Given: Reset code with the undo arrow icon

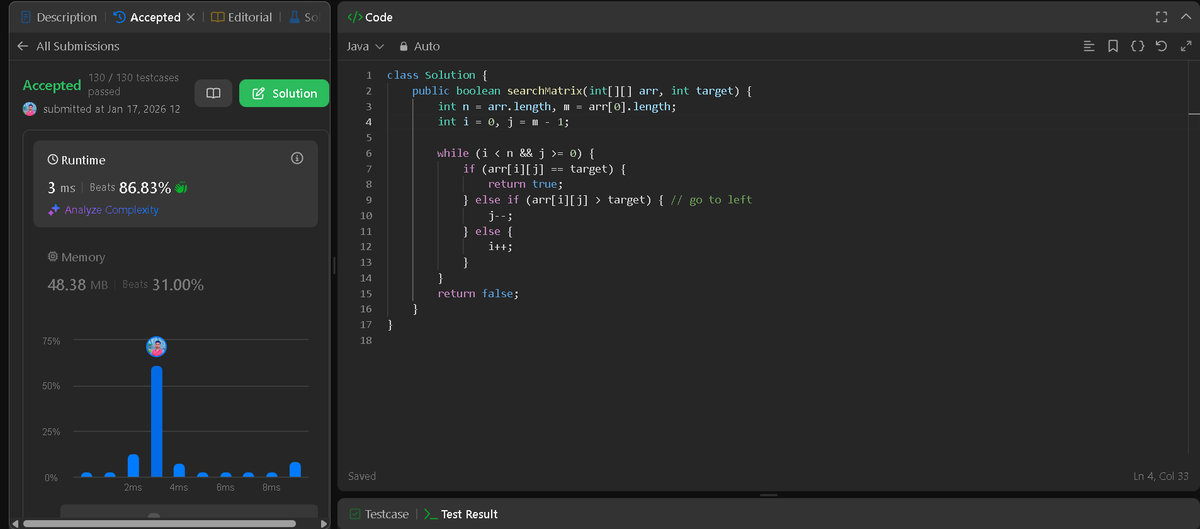Looking at the screenshot, I should [1161, 46].
